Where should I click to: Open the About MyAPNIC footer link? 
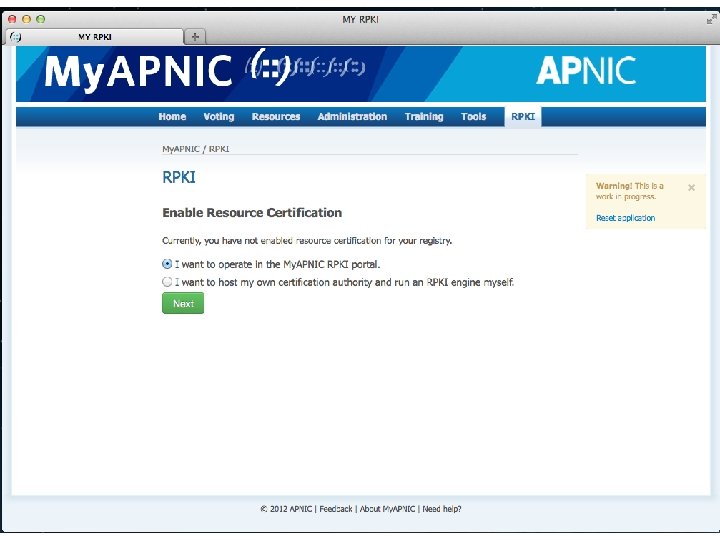[x=387, y=509]
